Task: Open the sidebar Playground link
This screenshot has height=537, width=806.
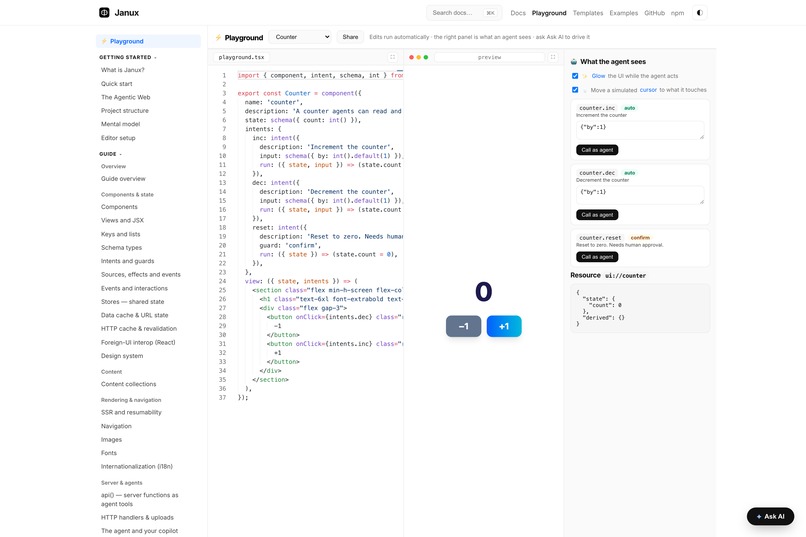Action: coord(148,41)
